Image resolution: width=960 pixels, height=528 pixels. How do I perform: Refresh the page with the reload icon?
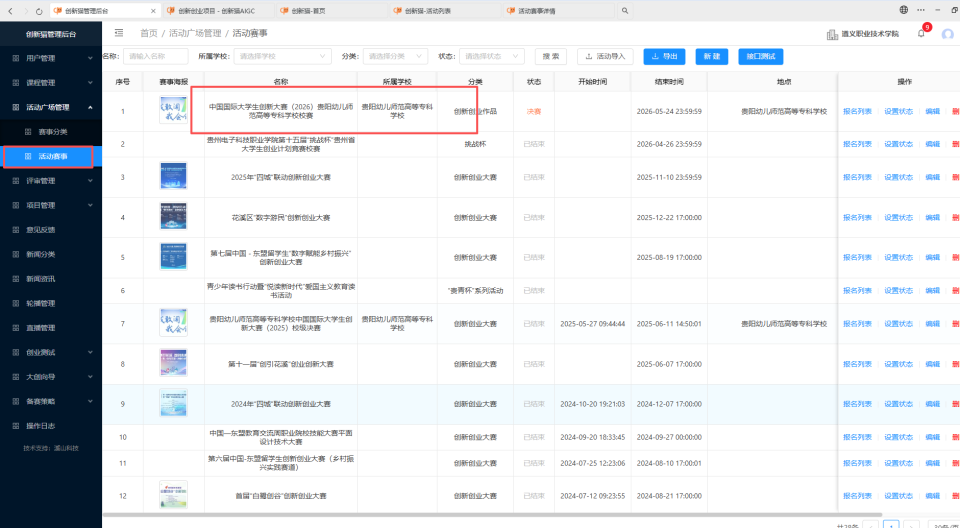point(39,11)
